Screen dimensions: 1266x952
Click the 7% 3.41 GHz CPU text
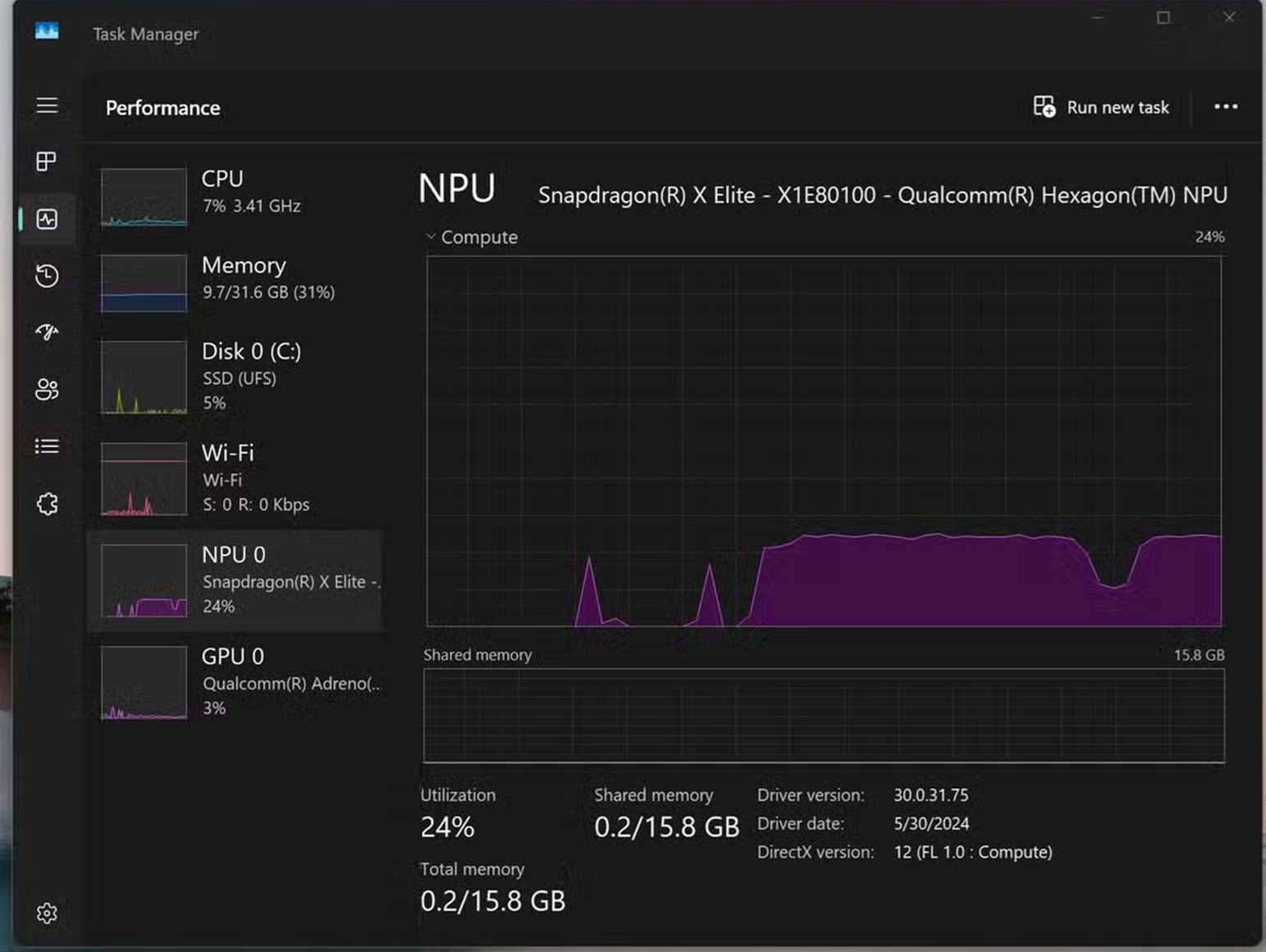tap(251, 206)
